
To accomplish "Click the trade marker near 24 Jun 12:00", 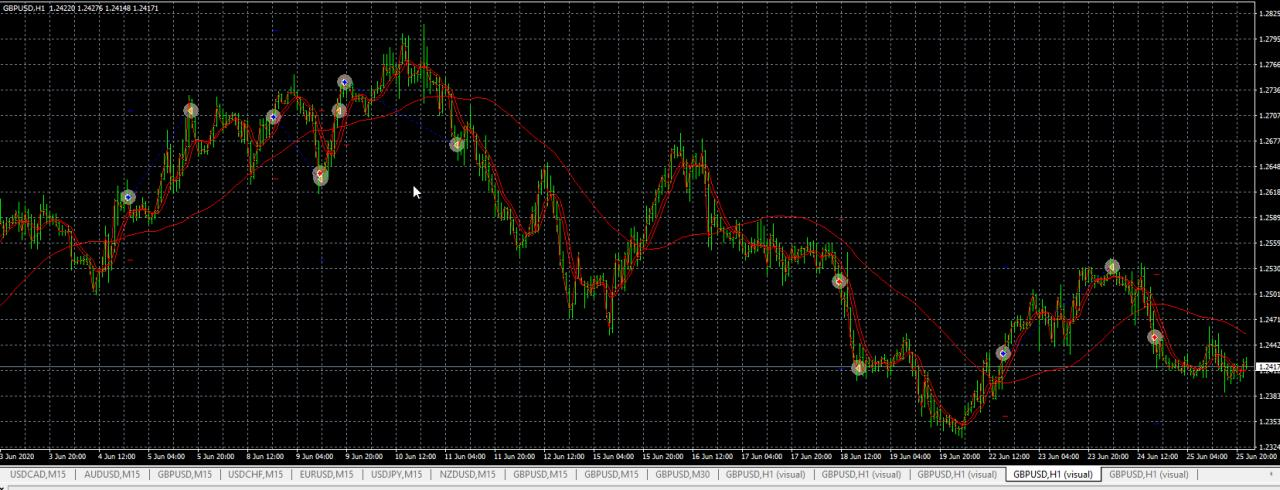I will tap(1154, 337).
